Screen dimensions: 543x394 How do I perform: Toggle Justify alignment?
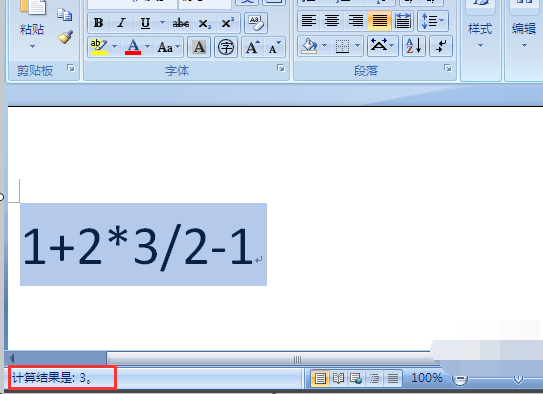(380, 21)
